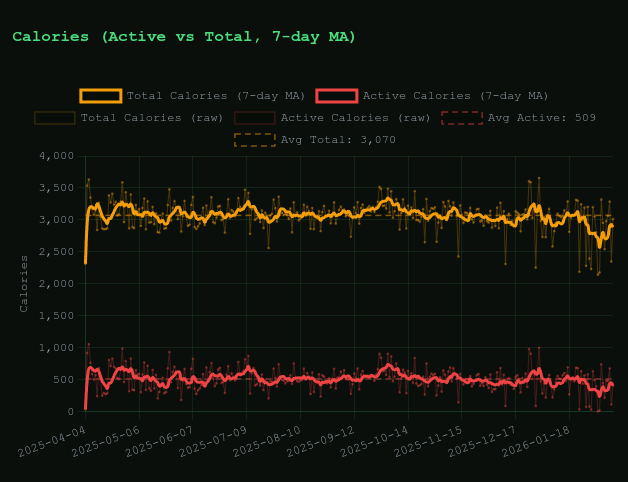Screen dimensions: 628x482
Task: Show or hide 'Active Calories (raw)' legend text
Action: [355, 118]
